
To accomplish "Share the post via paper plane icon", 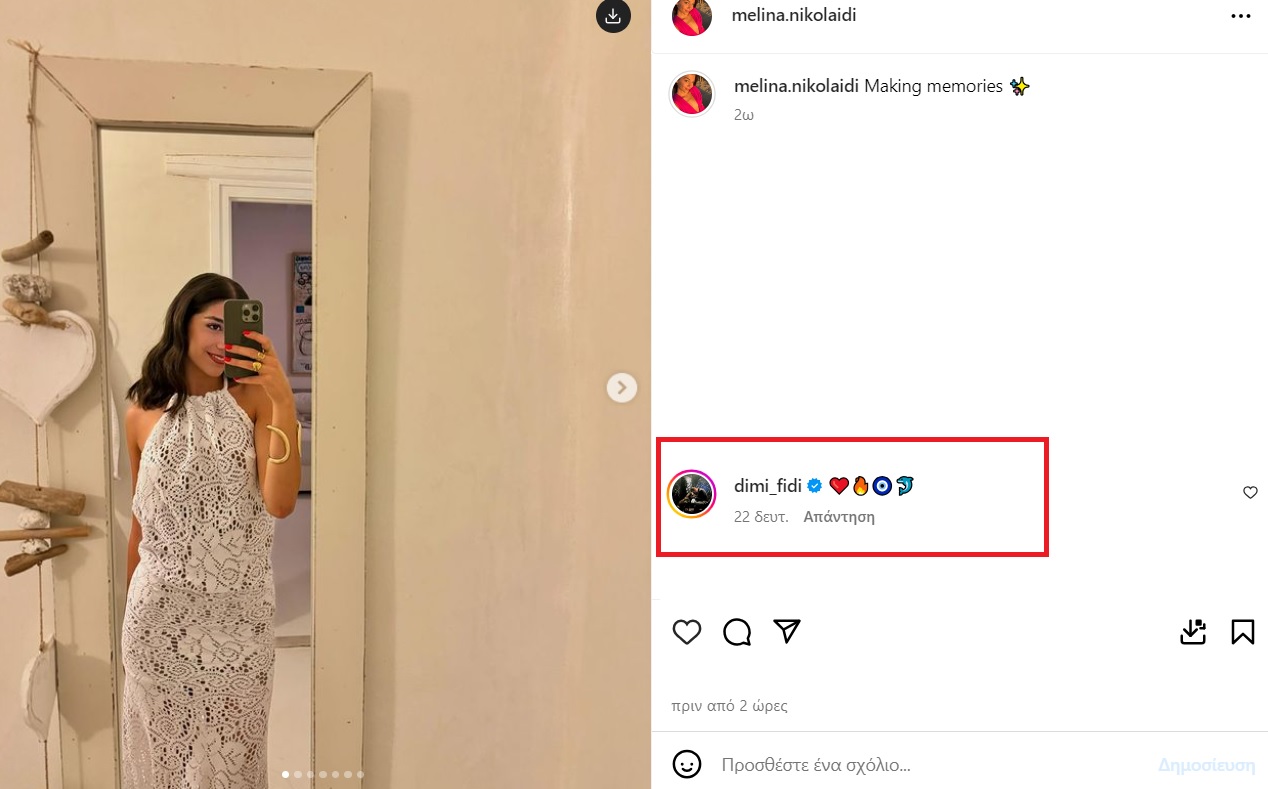I will pyautogui.click(x=788, y=631).
